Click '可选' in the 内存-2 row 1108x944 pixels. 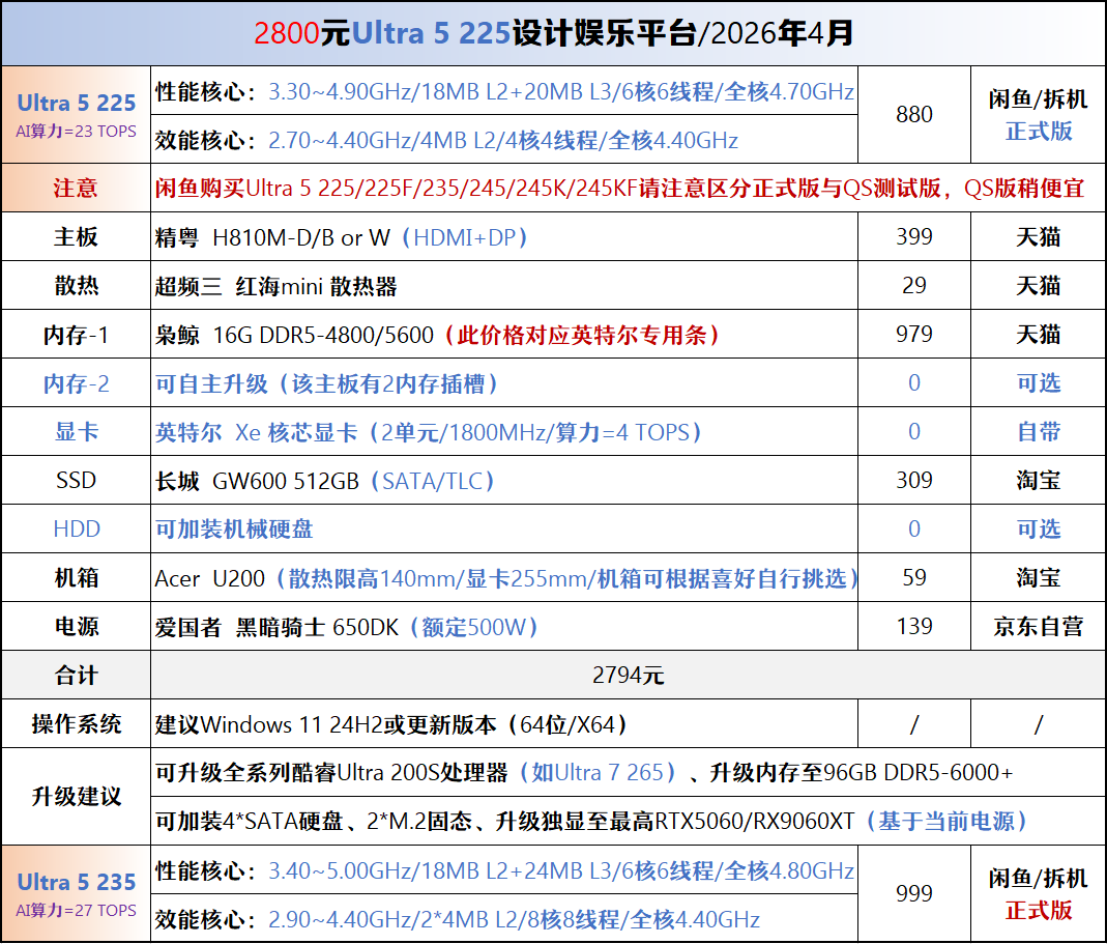[x=1038, y=383]
